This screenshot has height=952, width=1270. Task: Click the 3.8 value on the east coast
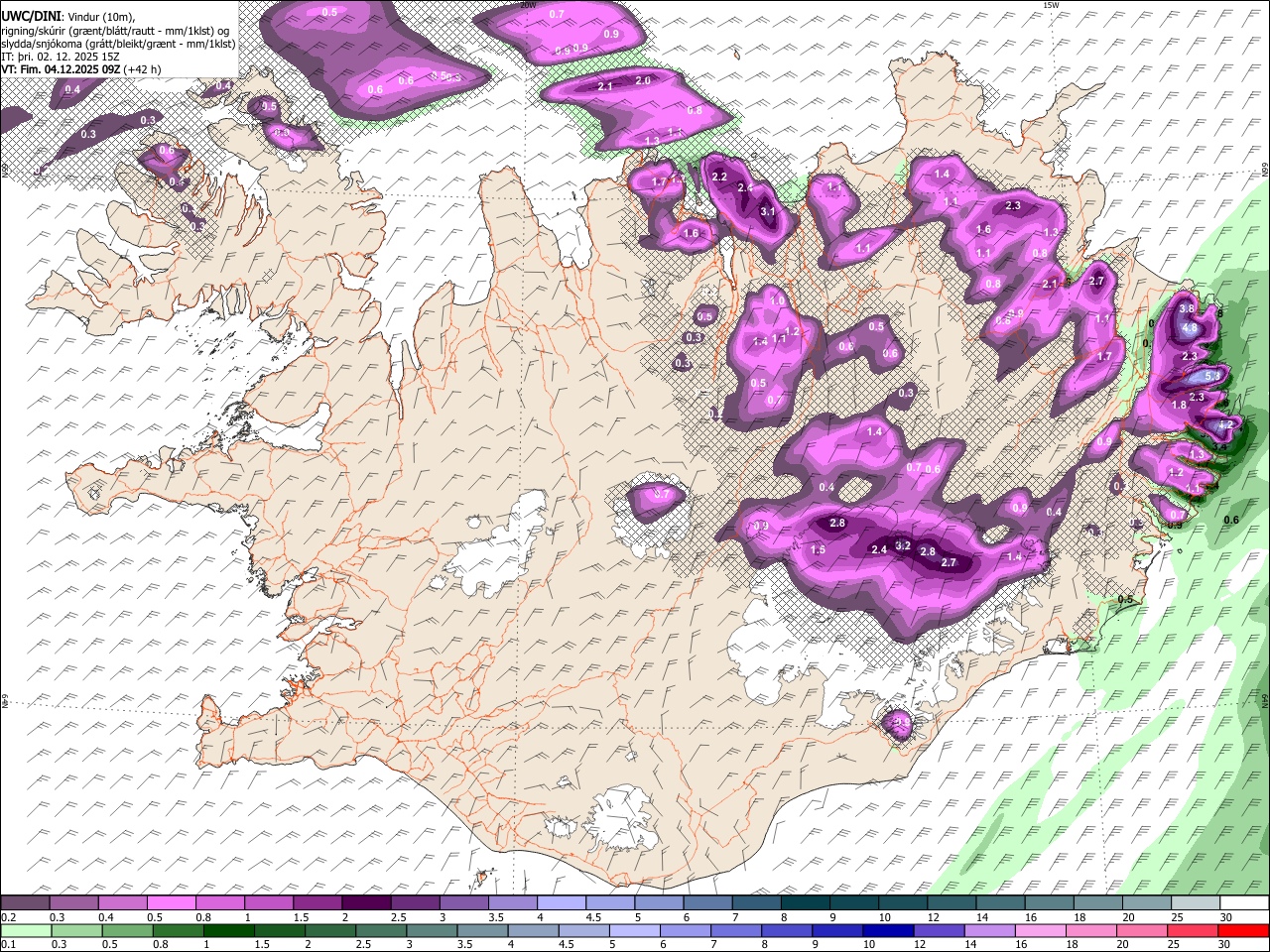click(x=1186, y=308)
